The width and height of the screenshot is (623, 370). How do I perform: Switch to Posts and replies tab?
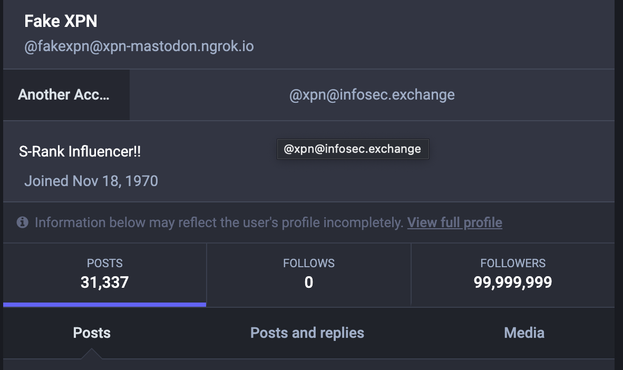[307, 333]
